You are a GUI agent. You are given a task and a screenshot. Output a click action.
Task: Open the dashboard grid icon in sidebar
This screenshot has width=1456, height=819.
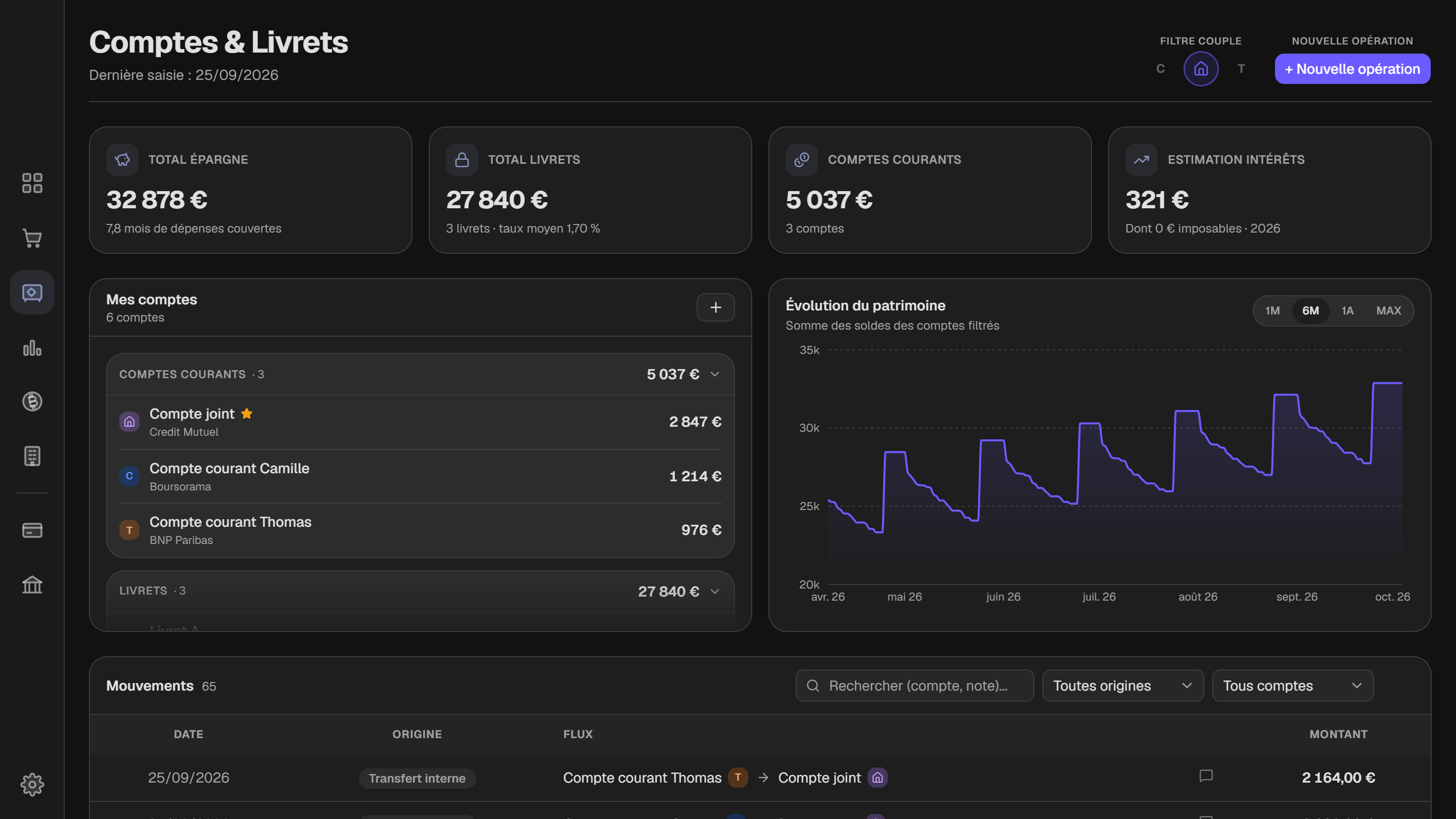click(x=32, y=183)
